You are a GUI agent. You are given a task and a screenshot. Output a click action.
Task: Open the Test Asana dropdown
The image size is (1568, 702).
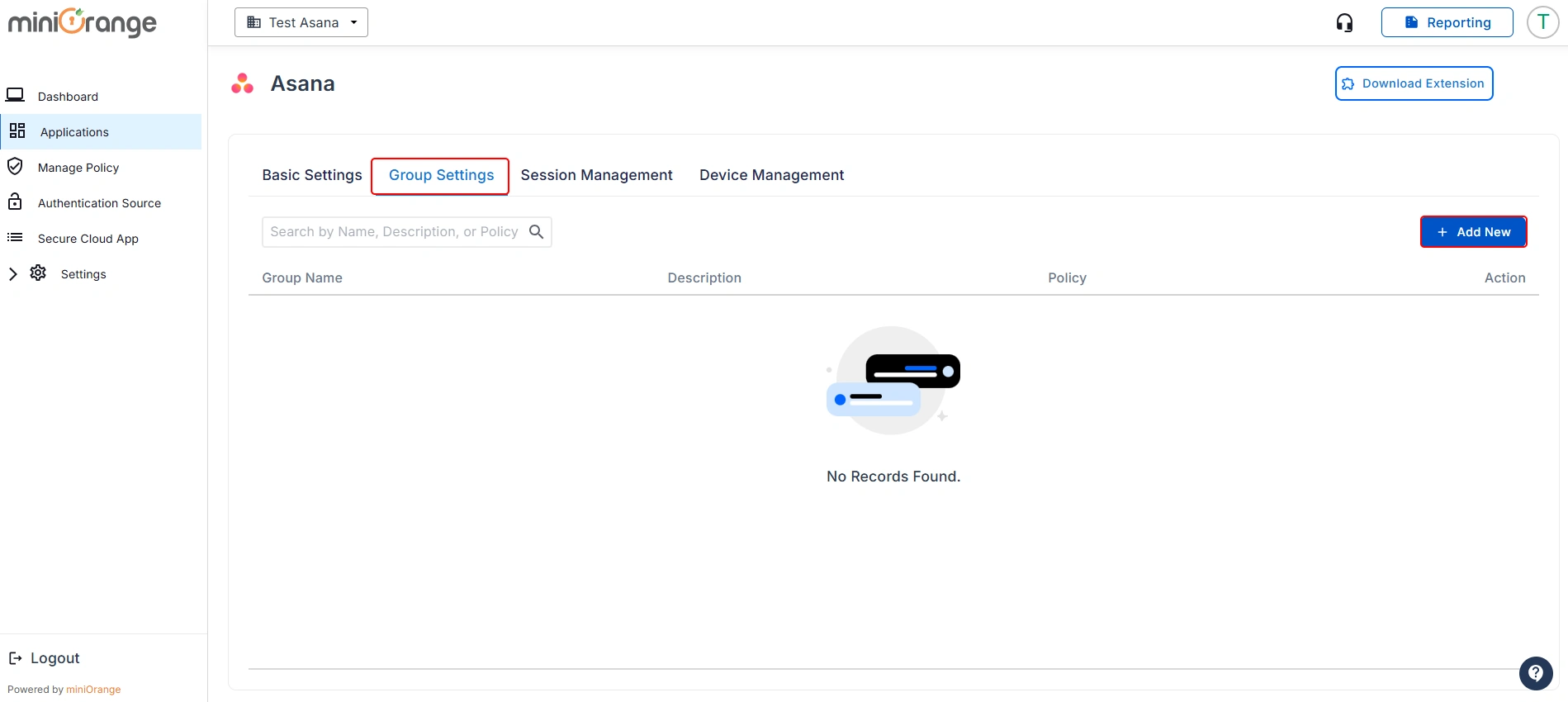[x=301, y=22]
